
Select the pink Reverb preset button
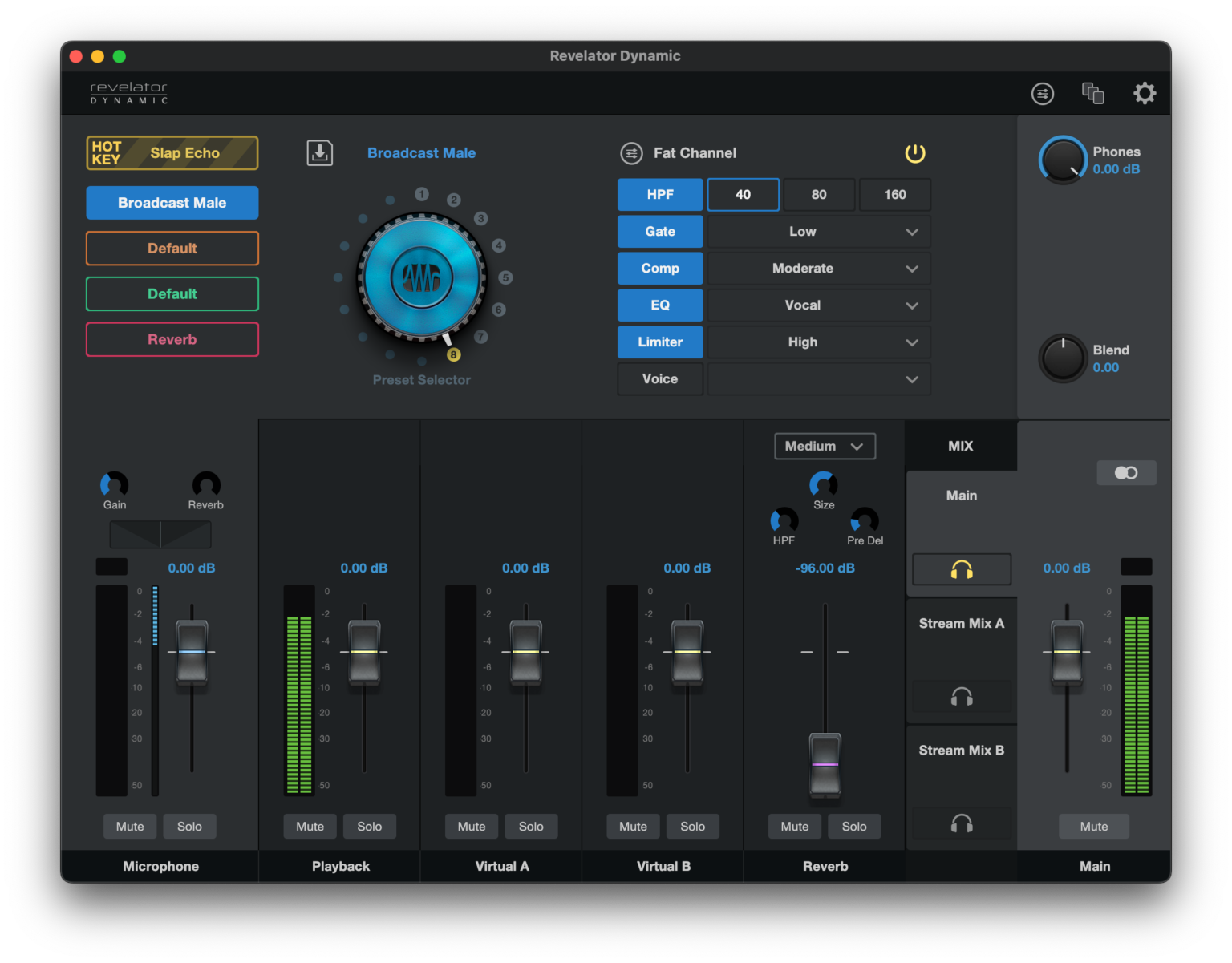coord(172,340)
